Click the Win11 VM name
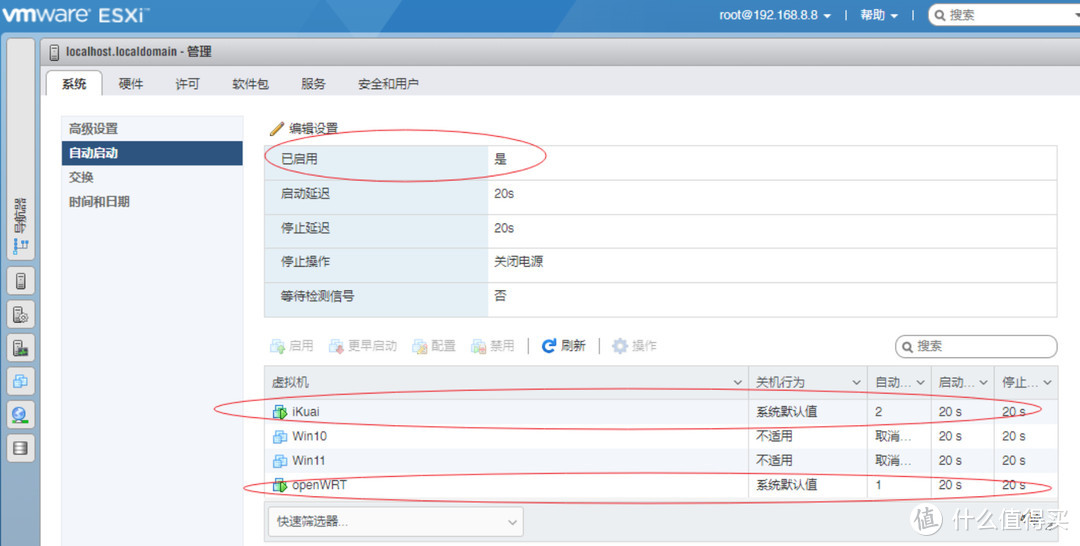Screen dimensions: 1080x546 [x=308, y=461]
